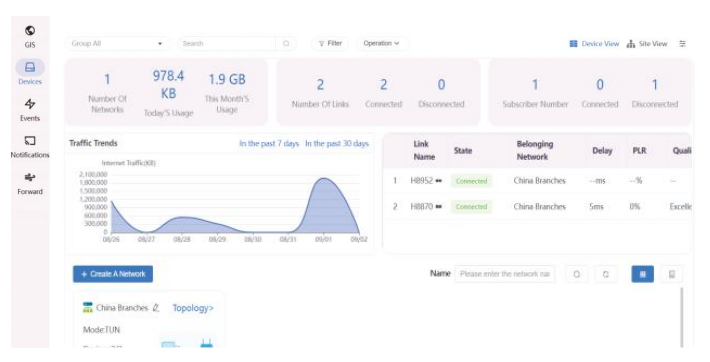Click the Subscriber Number stat

535,94
